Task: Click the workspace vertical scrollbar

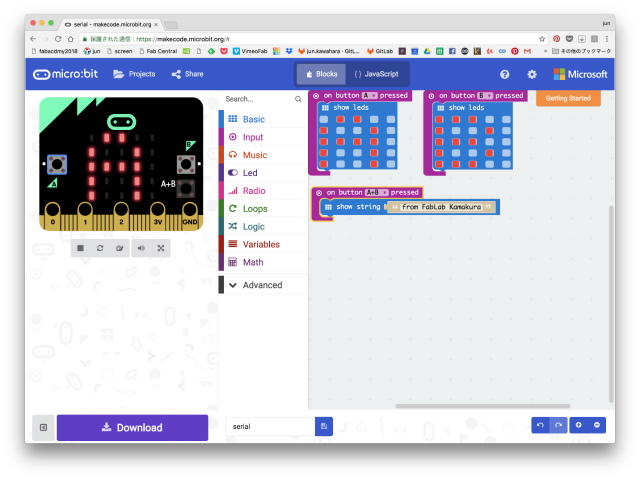Action: pyautogui.click(x=611, y=304)
